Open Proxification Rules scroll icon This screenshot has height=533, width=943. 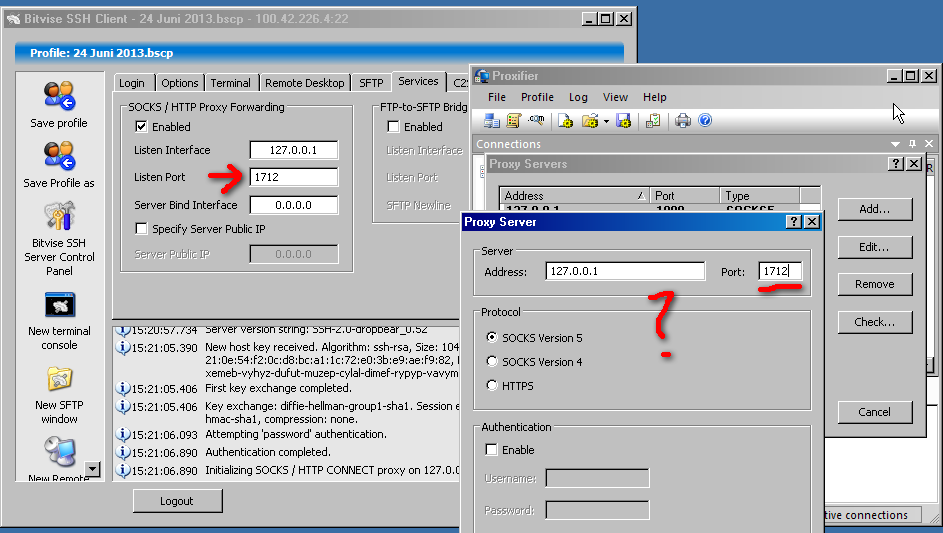pyautogui.click(x=513, y=121)
